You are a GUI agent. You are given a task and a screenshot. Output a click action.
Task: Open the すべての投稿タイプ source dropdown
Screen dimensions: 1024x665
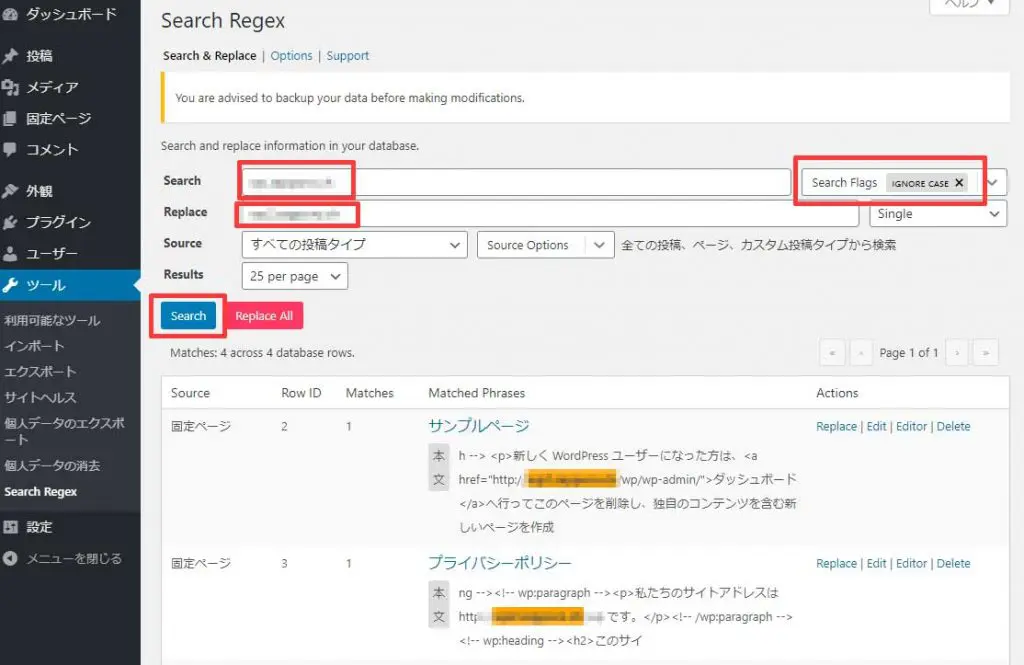point(355,245)
